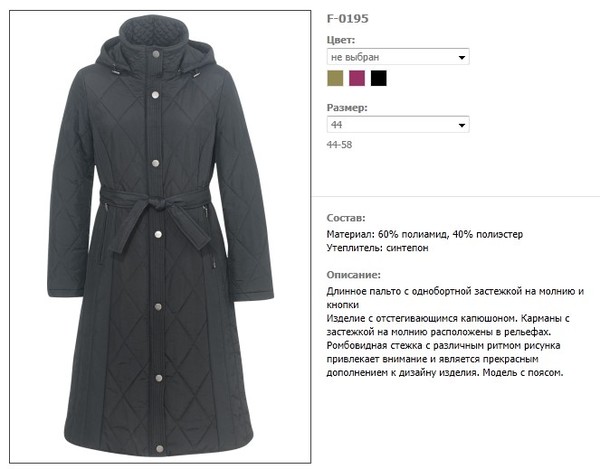Select the magenta pink color swatch

click(357, 78)
